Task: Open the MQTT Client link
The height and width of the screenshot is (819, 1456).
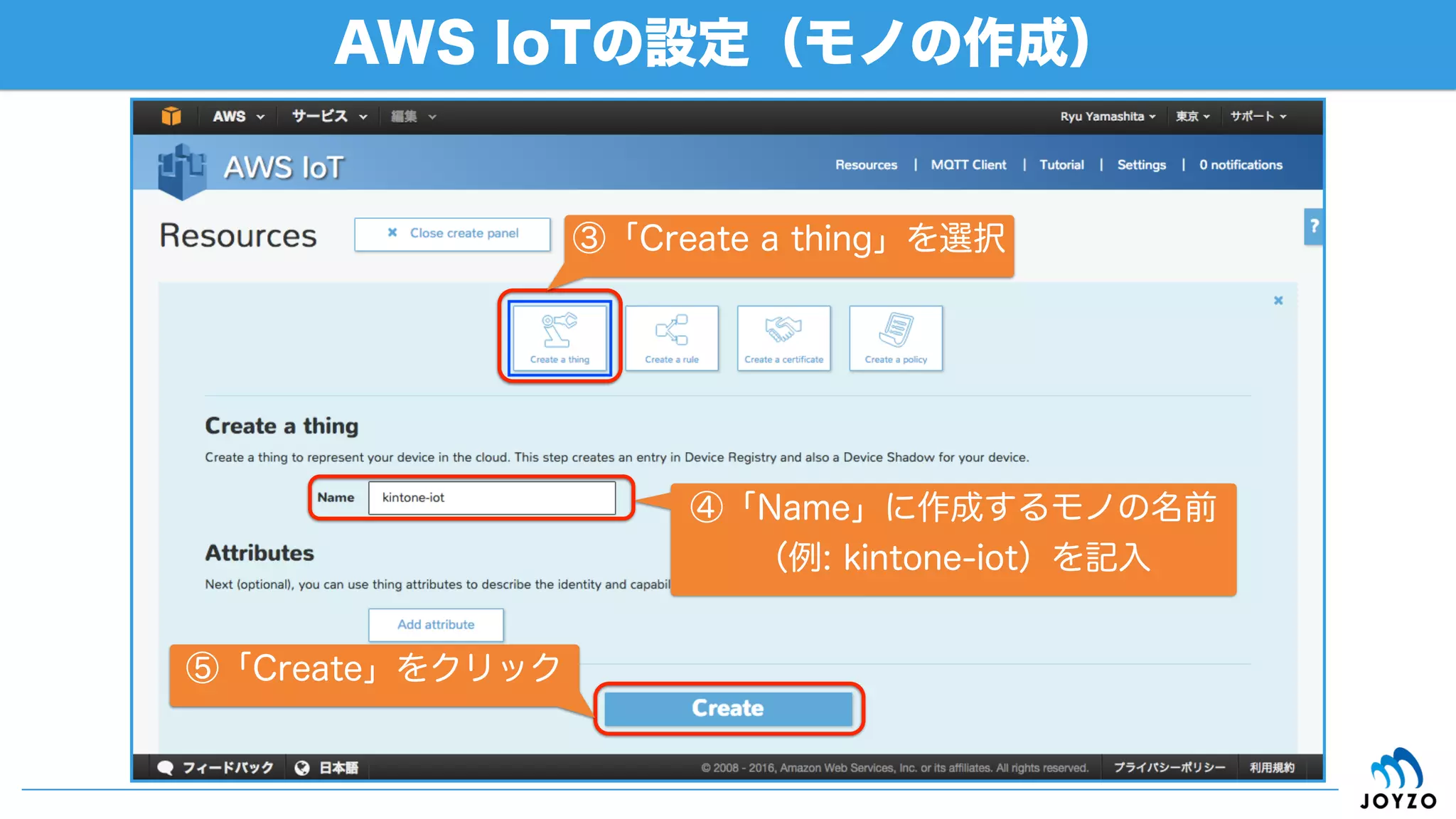Action: [968, 165]
